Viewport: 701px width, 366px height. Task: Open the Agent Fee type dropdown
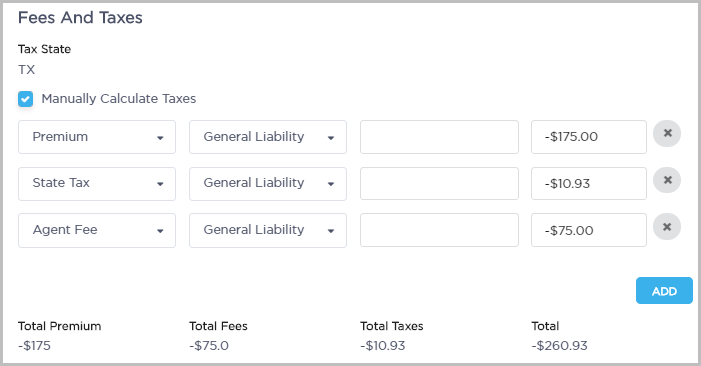tap(97, 230)
